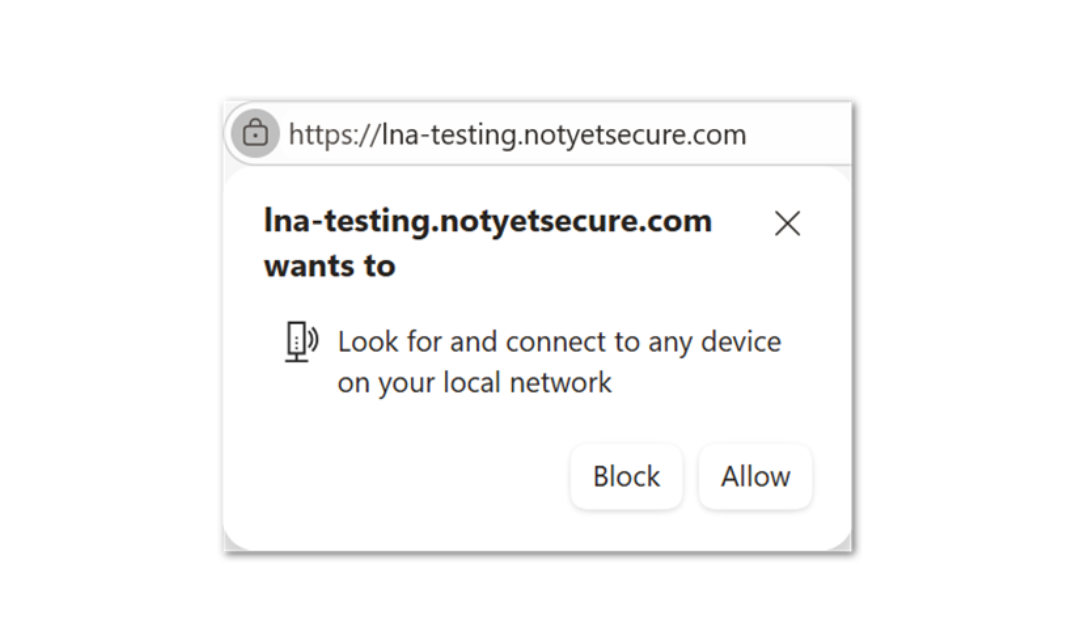
Task: Grant the site device discovery permission
Action: [x=755, y=476]
